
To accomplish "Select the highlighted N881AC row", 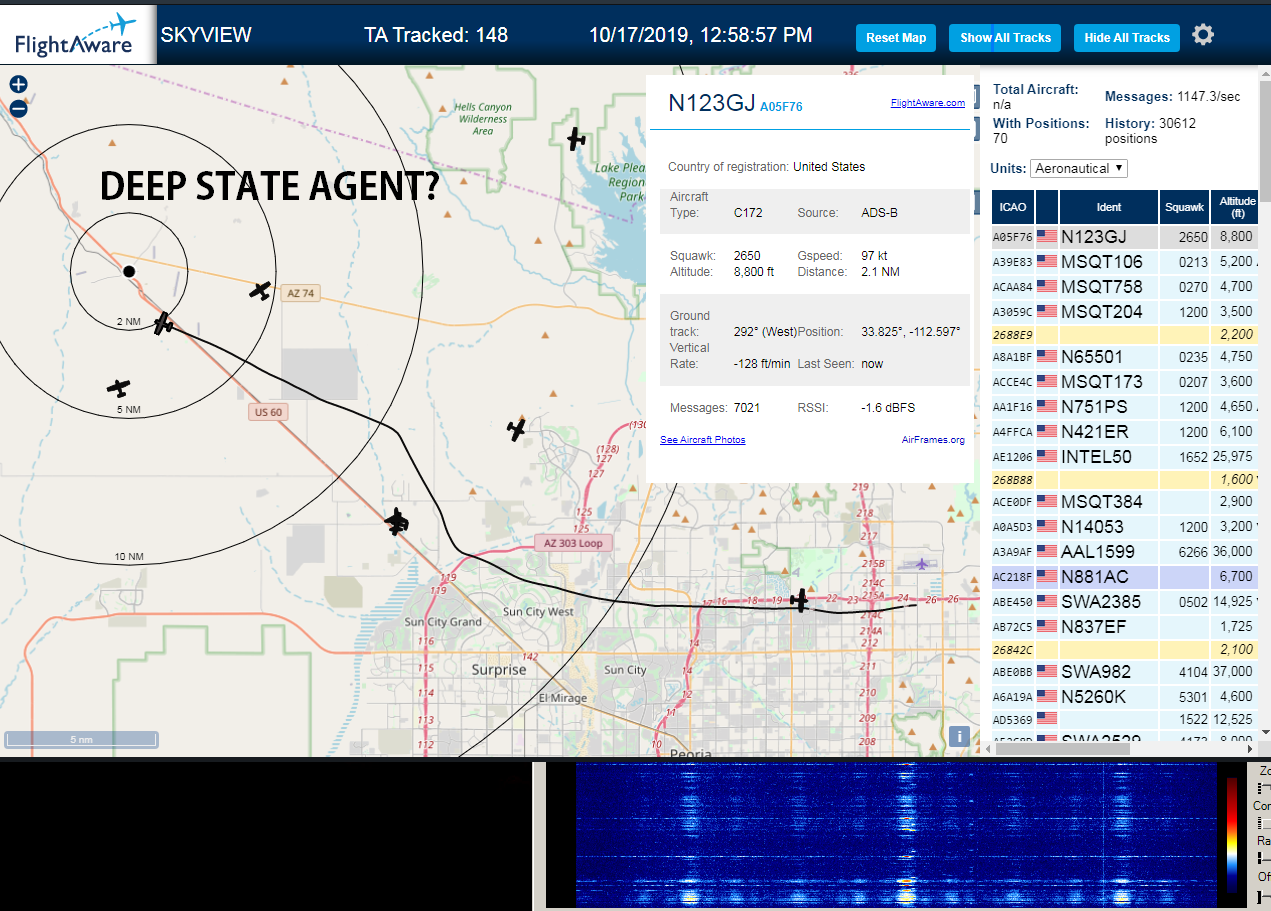I will click(x=1125, y=577).
